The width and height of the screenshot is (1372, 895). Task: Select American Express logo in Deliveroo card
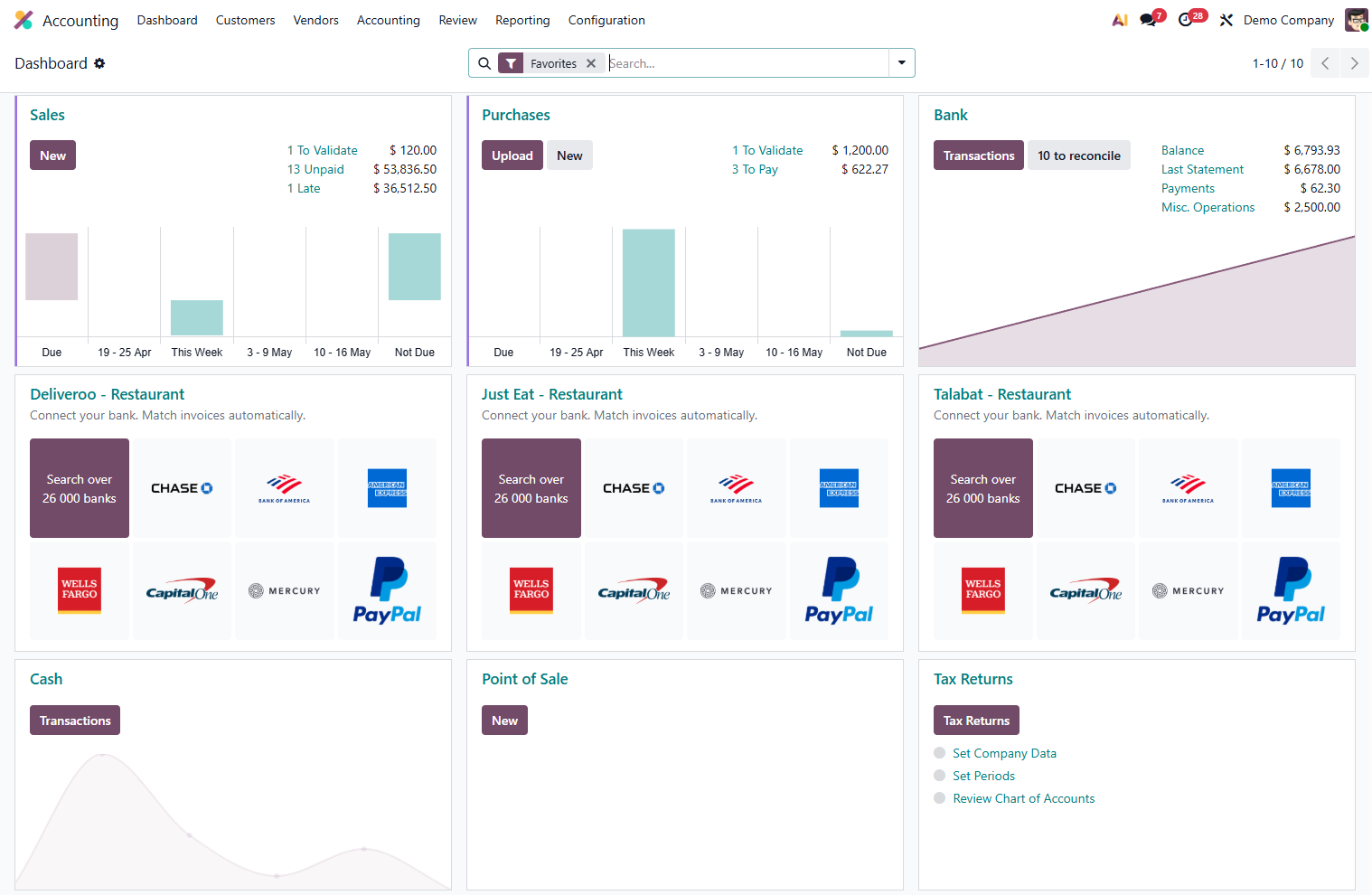pos(387,488)
